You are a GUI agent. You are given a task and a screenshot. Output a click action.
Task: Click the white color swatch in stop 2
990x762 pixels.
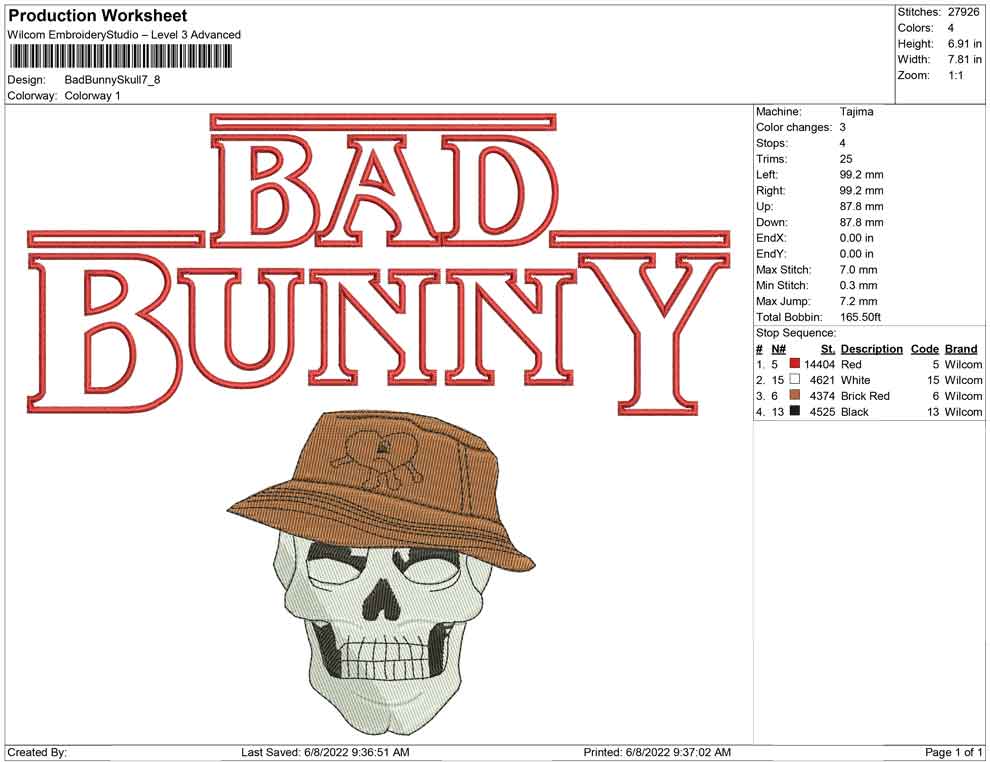795,379
